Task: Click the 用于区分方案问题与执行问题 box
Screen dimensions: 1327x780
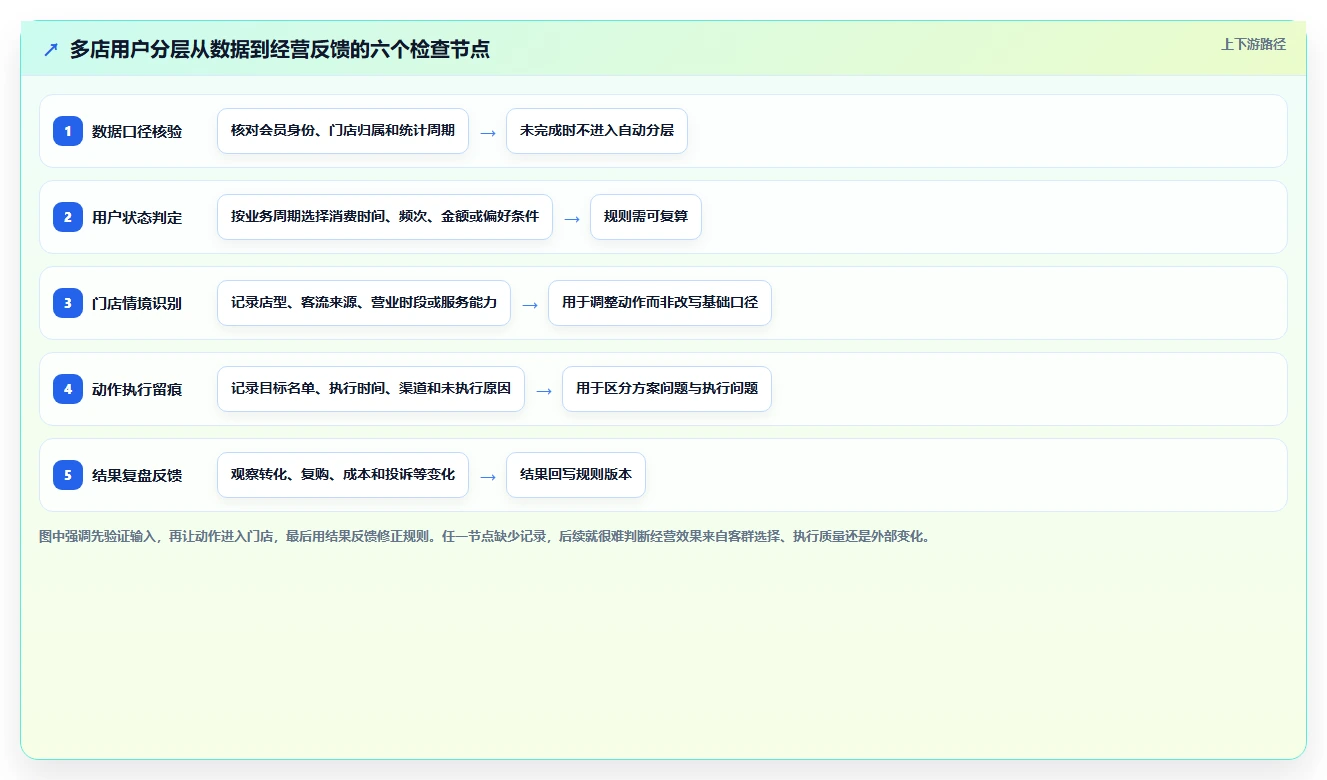Action: (667, 389)
